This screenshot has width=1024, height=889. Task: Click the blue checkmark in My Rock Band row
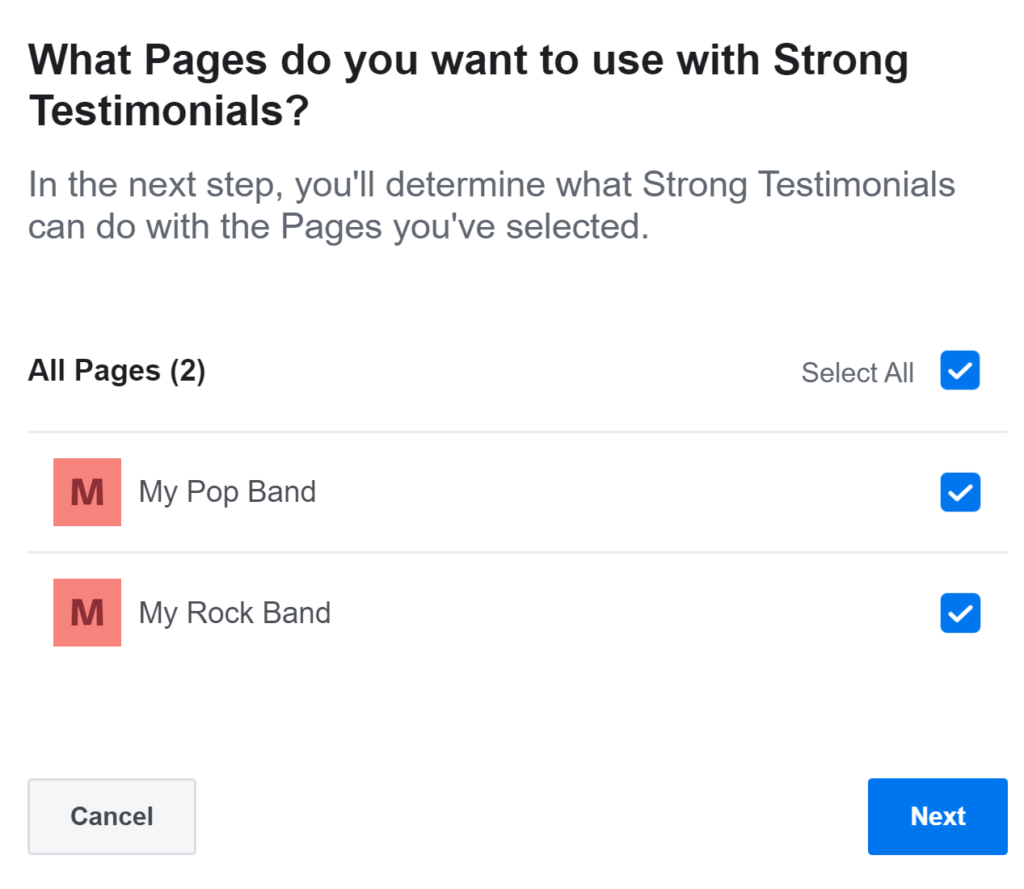[x=960, y=613]
